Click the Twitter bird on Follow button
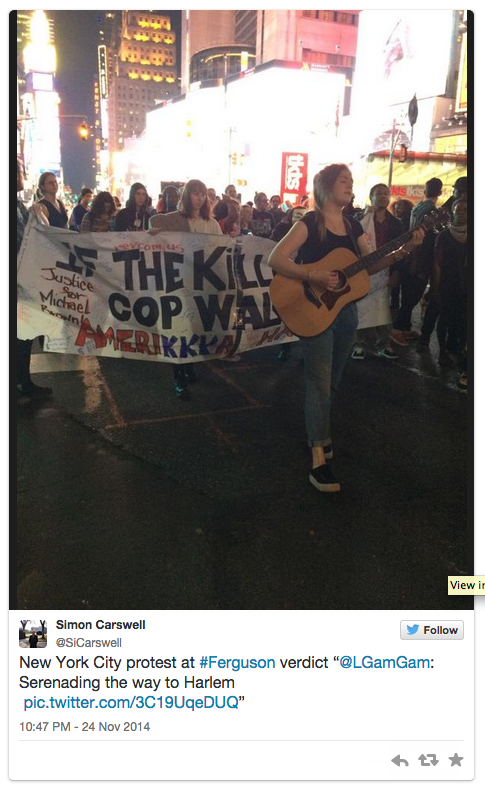The height and width of the screenshot is (791, 485). 413,630
